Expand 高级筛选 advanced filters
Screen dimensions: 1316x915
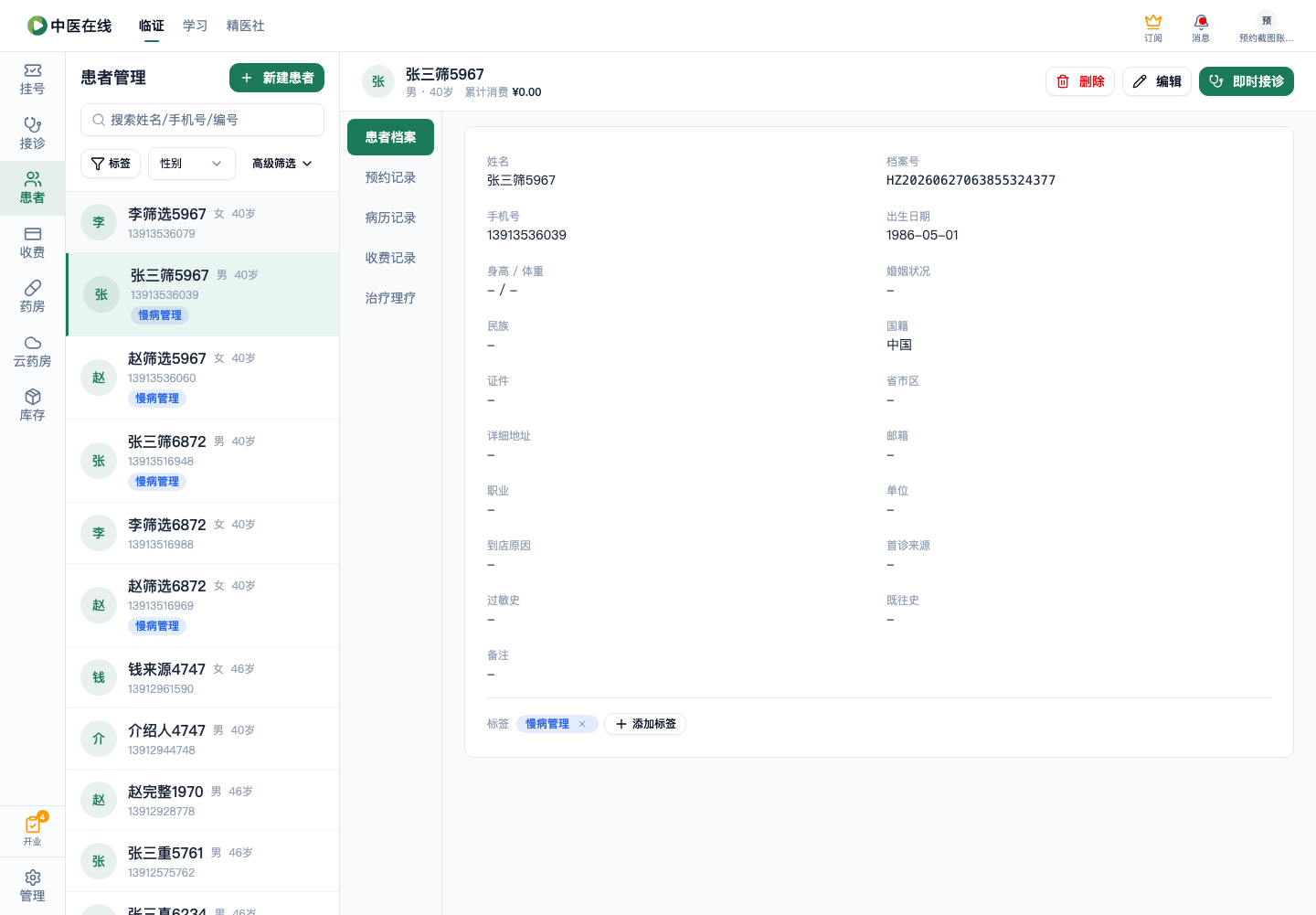coord(282,164)
